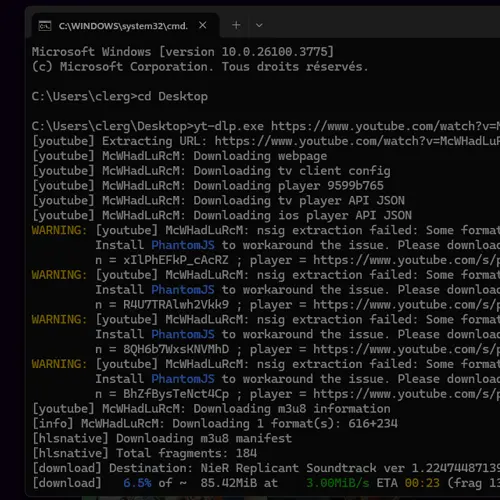Click PhantomJS link above '8QH6b7WxsKNVMhD' line
The height and width of the screenshot is (500, 500).
pyautogui.click(x=183, y=334)
